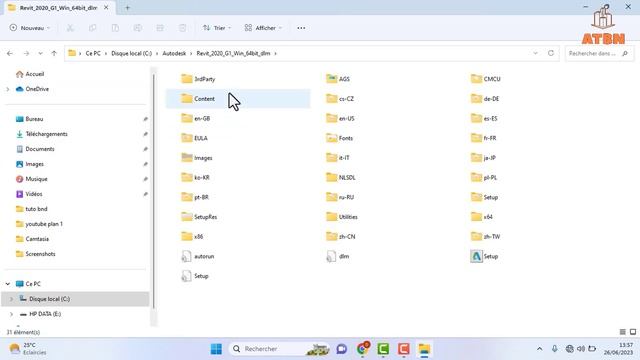Open the en-US folder
The image size is (640, 360).
(x=340, y=118)
